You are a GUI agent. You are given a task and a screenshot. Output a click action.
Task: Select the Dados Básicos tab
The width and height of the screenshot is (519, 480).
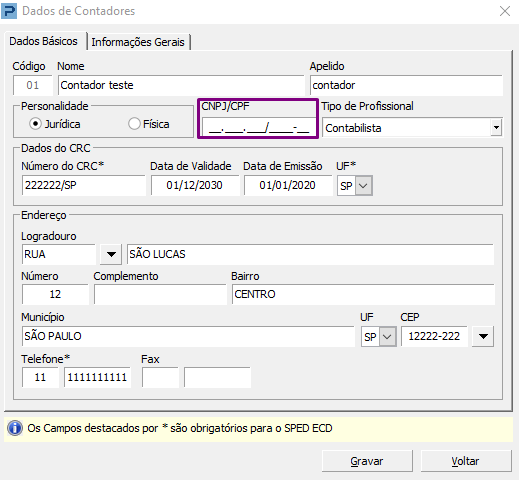tap(44, 41)
